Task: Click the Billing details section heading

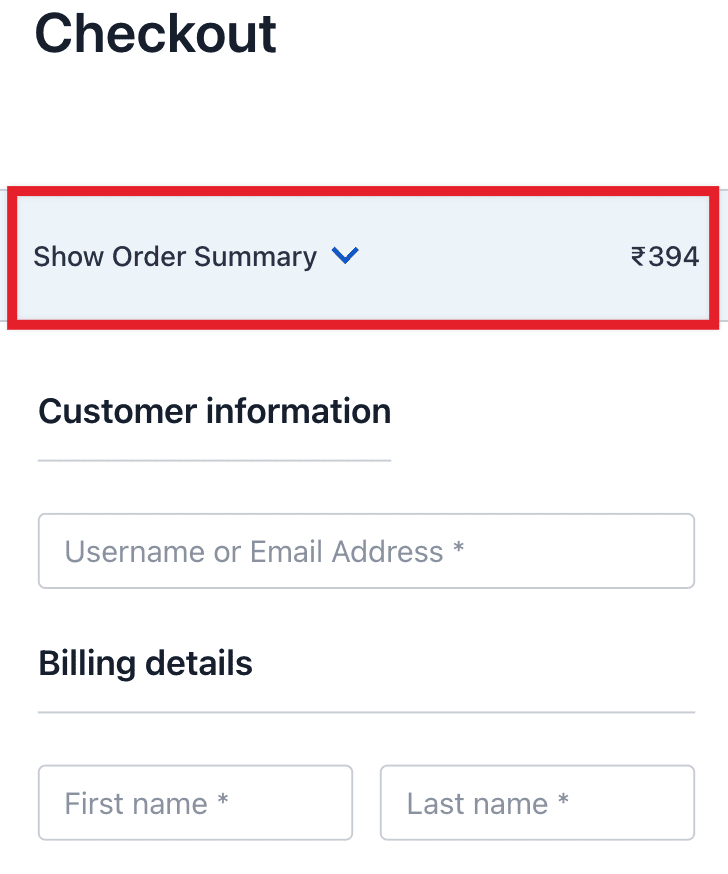Action: (x=145, y=662)
